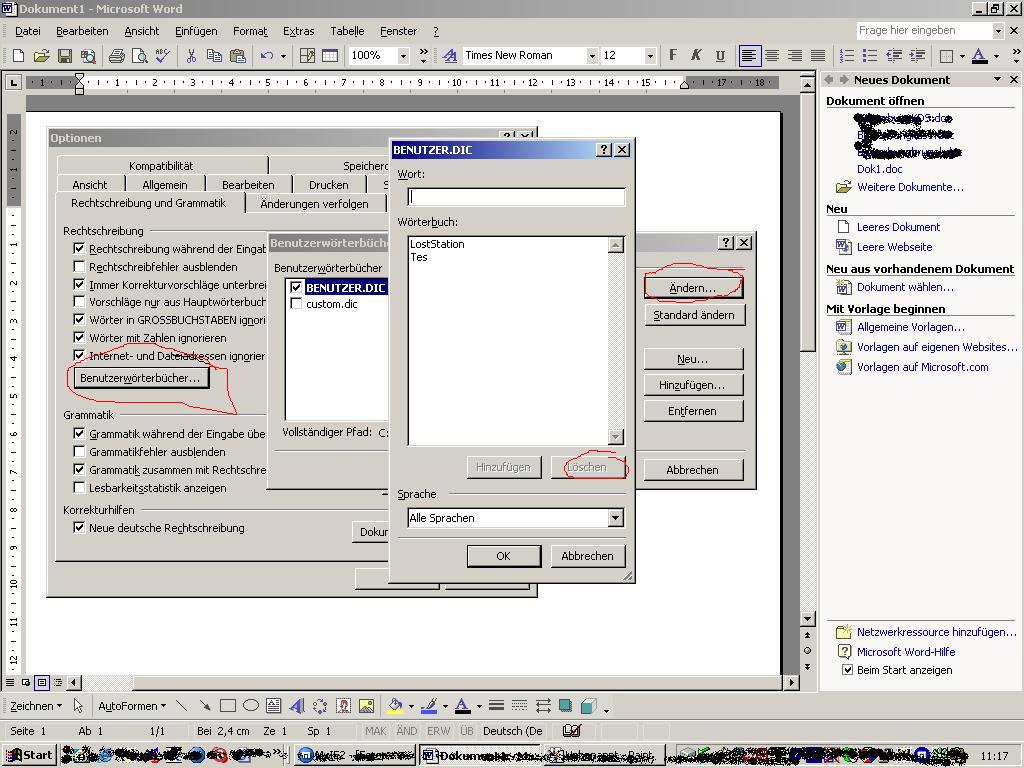The height and width of the screenshot is (768, 1024).
Task: Open the font size 12 dropdown
Action: pos(649,56)
